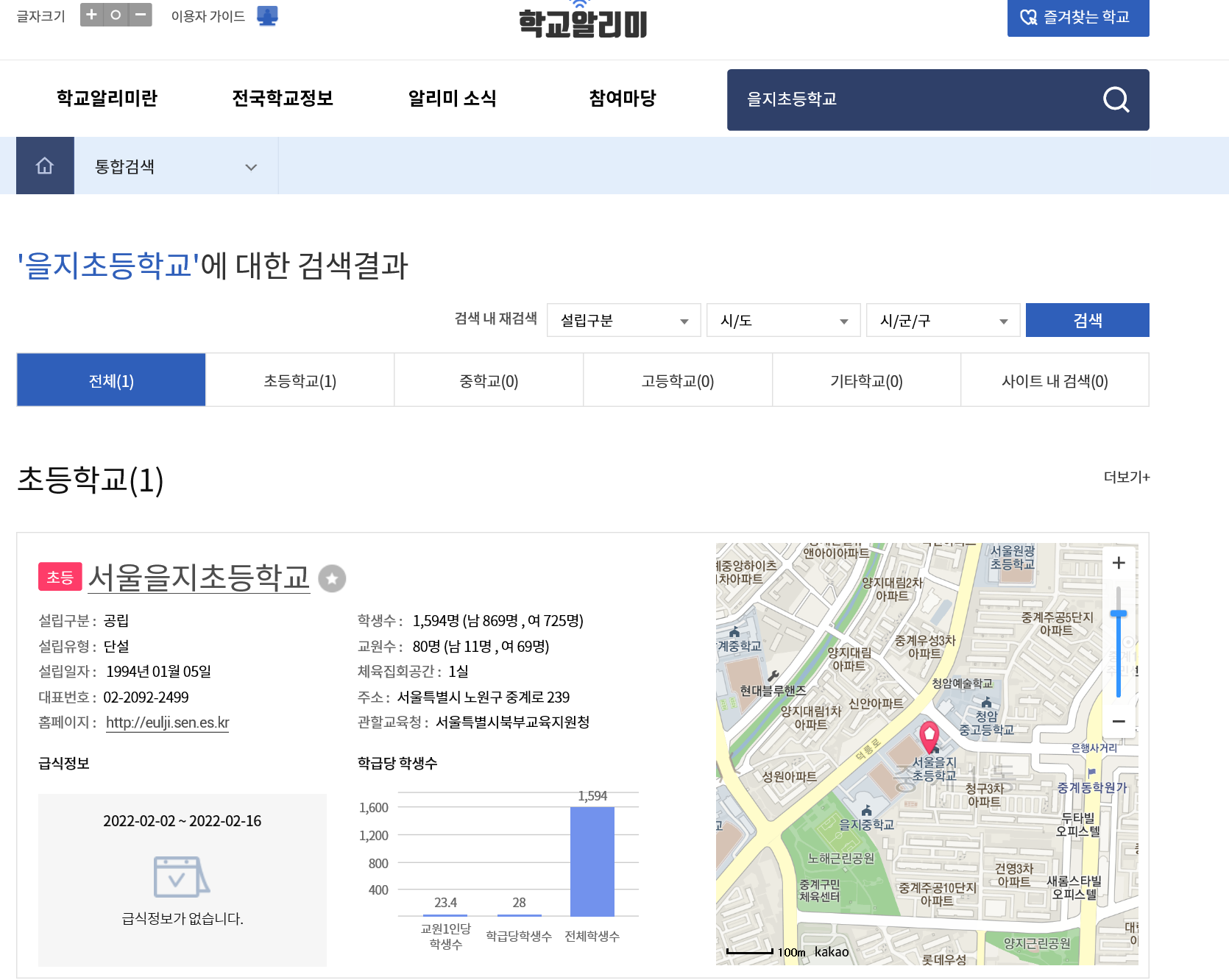This screenshot has height=980, width=1229.
Task: Click the magnifier search icon
Action: (1116, 99)
